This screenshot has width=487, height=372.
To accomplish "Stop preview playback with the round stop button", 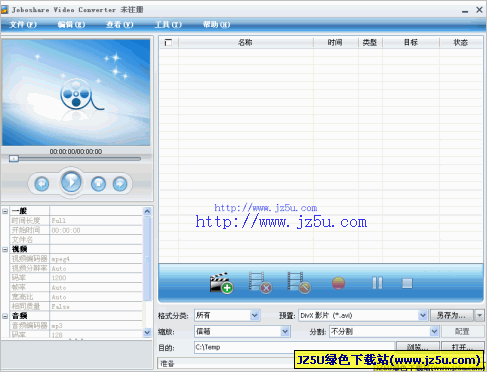I will [x=98, y=184].
